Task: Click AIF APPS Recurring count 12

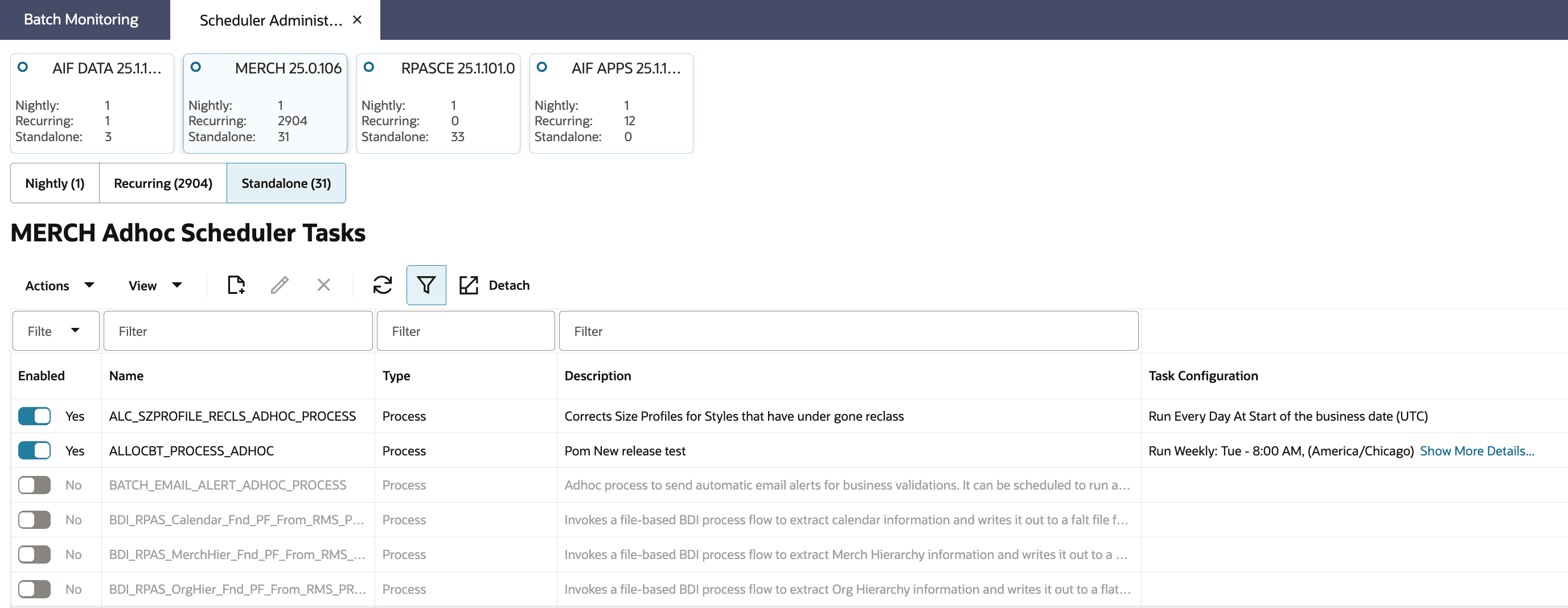Action: click(629, 121)
